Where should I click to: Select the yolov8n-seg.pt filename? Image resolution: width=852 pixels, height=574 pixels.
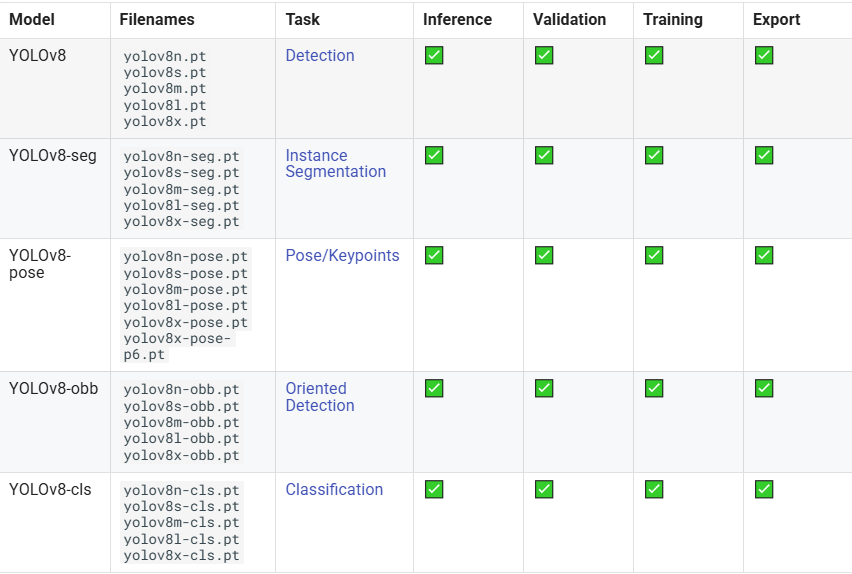tap(181, 157)
